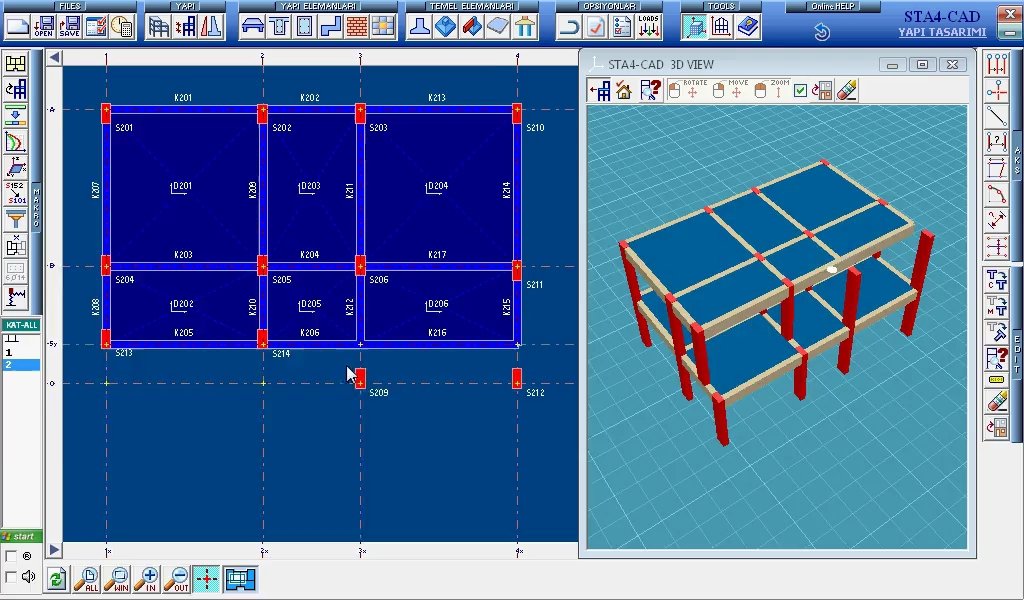Screen dimensions: 1024x600
Task: Select the brick wall tool
Action: tap(357, 27)
